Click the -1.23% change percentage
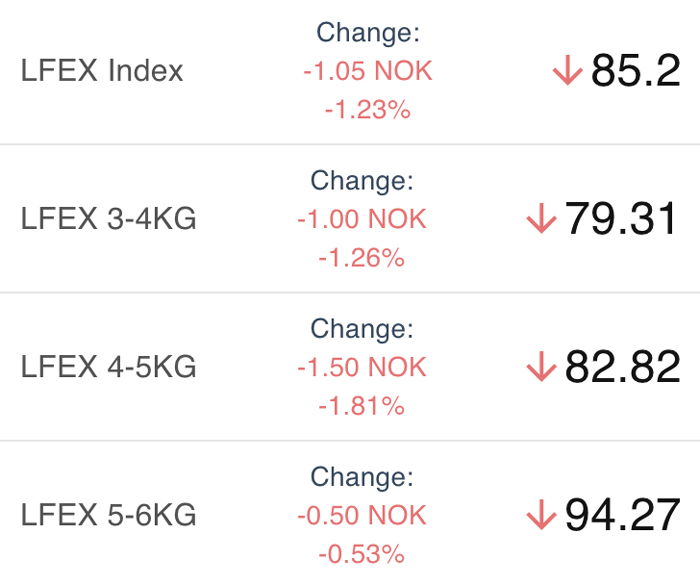700x585 pixels. (367, 109)
